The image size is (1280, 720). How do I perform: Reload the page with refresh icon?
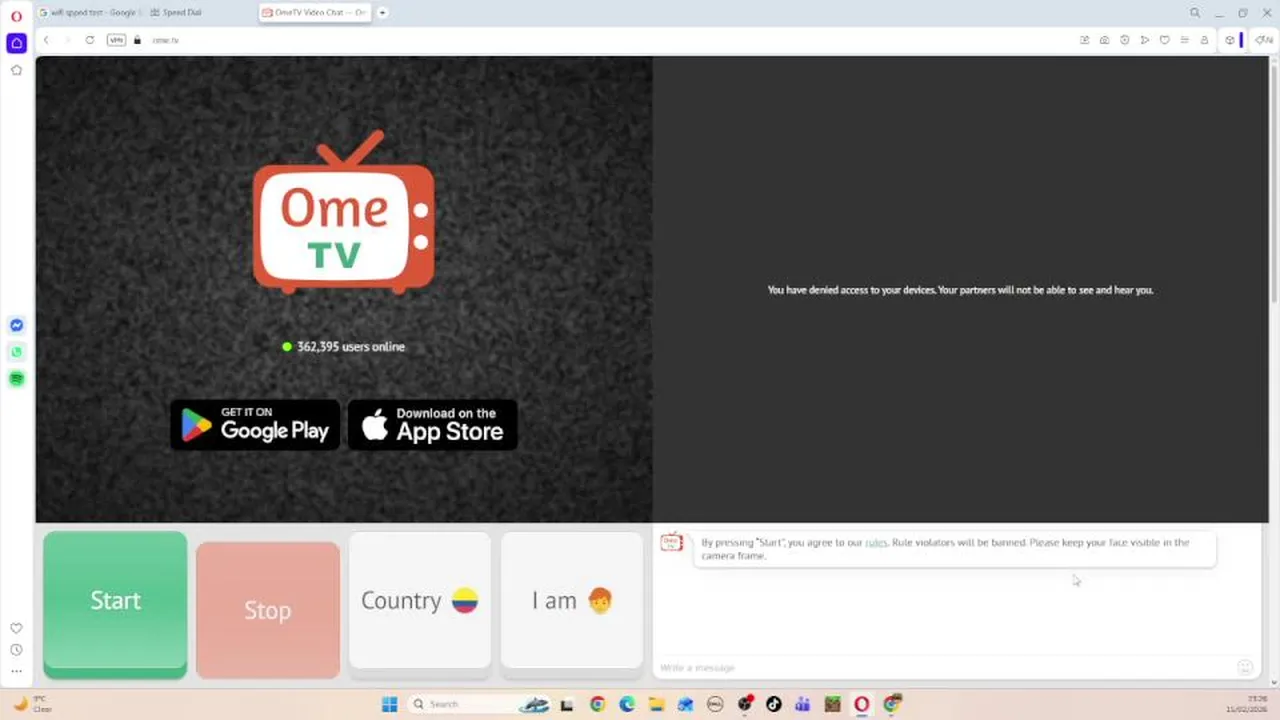90,40
